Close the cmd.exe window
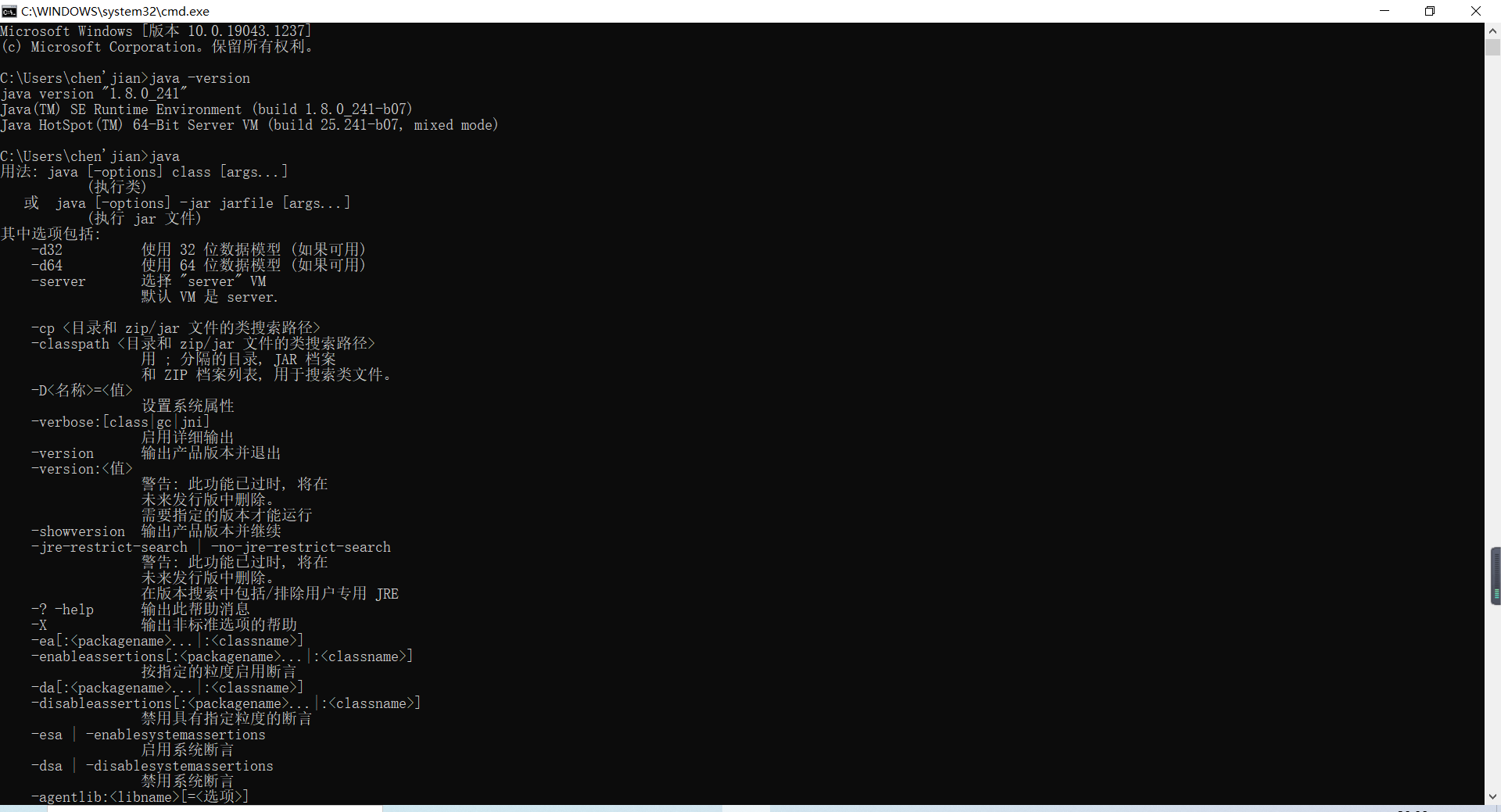The image size is (1501, 812). pyautogui.click(x=1476, y=11)
